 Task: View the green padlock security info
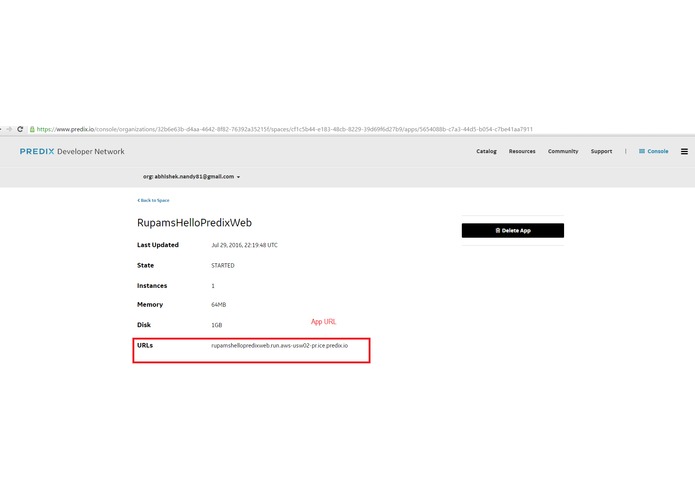click(32, 129)
